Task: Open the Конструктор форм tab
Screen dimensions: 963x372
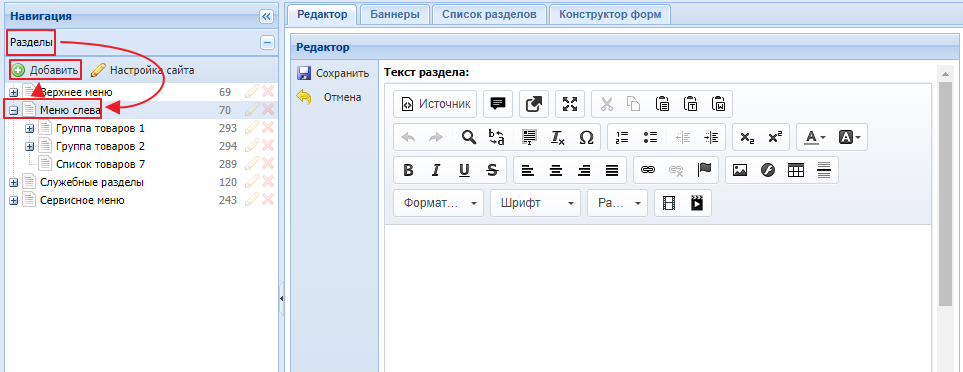Action: point(610,14)
